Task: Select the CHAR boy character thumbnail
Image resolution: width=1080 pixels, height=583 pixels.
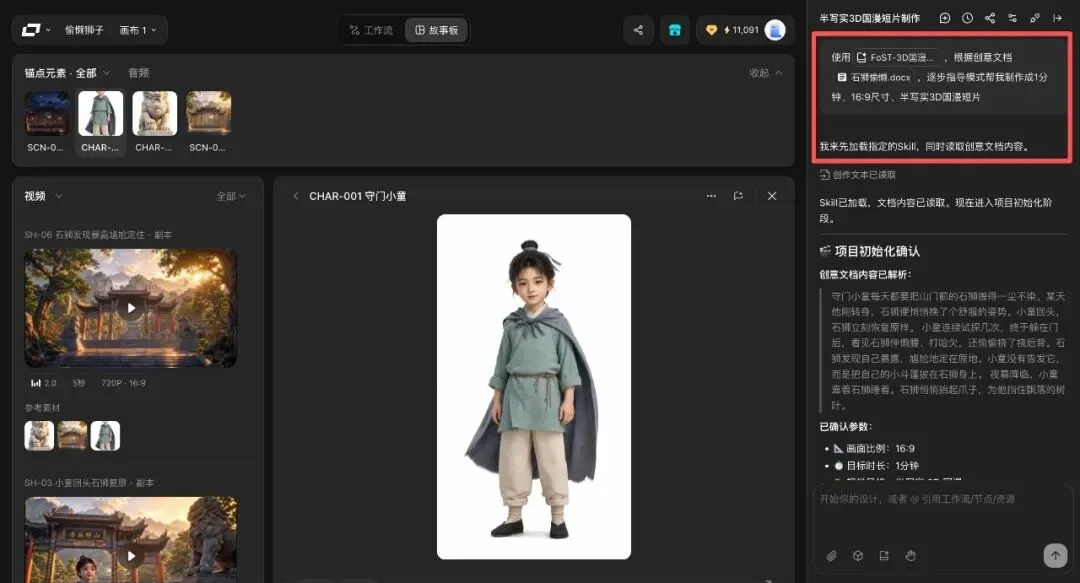Action: (101, 114)
